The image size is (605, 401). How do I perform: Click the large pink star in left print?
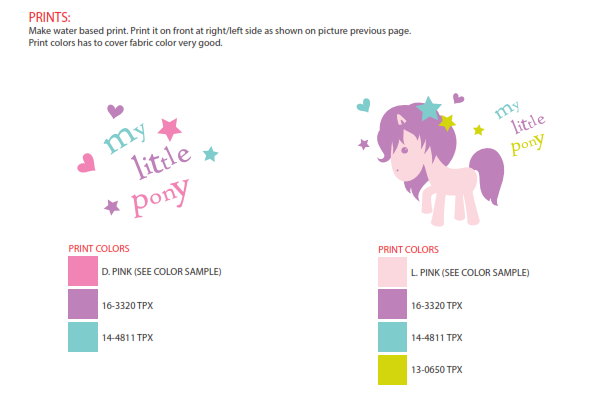tap(170, 129)
